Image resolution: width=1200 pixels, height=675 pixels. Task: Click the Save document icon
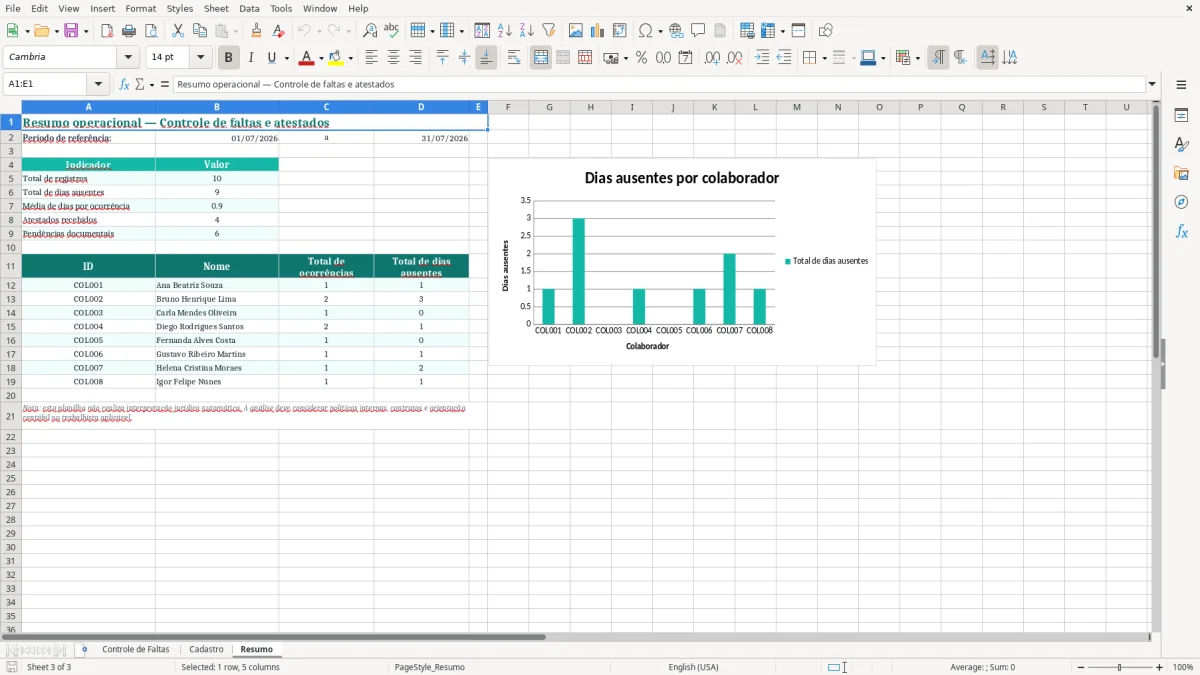pos(71,31)
